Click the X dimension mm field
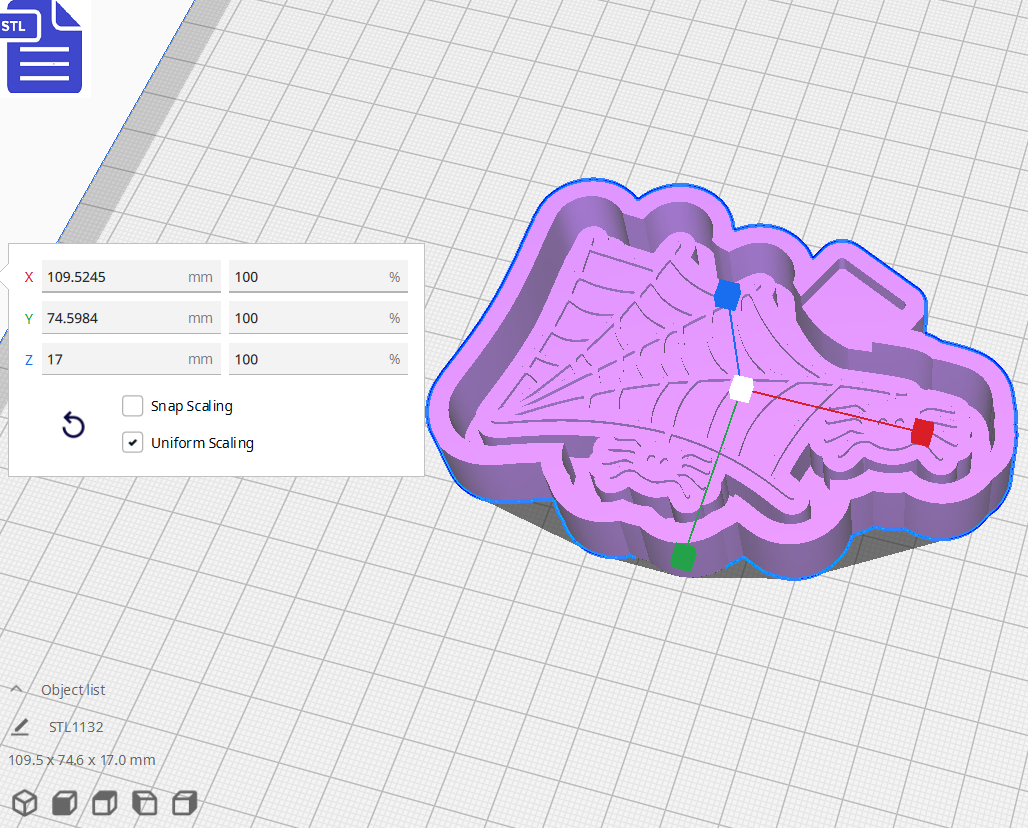The width and height of the screenshot is (1028, 828). 110,277
